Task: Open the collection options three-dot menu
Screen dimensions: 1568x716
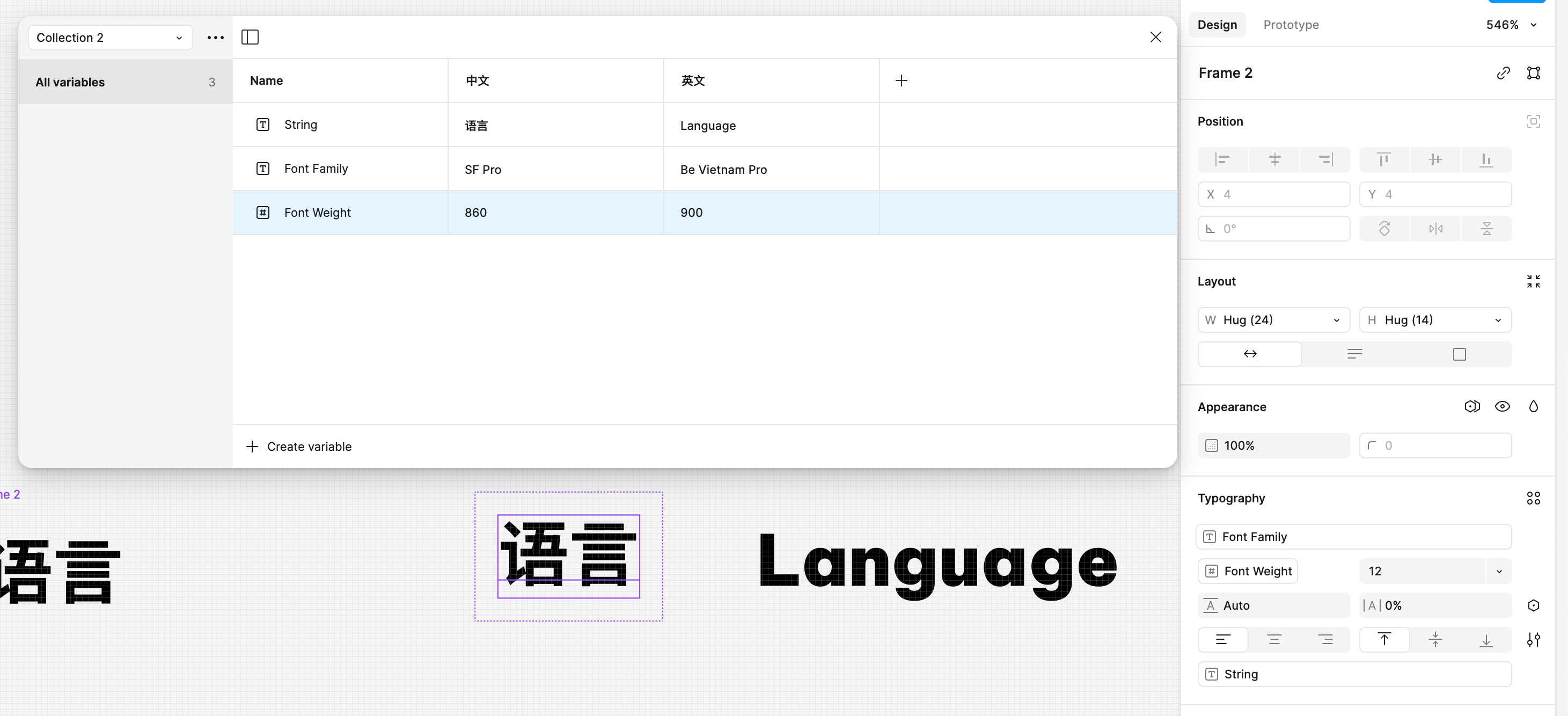Action: [x=216, y=38]
